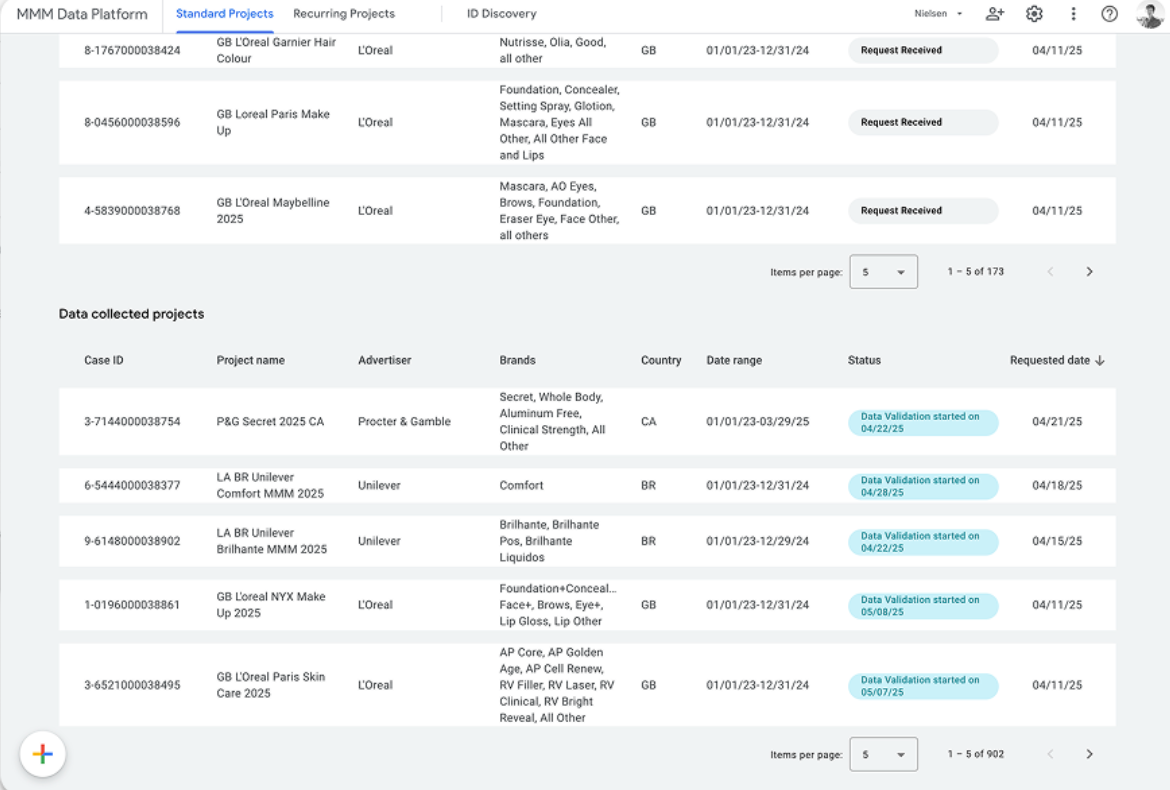Screen dimensions: 1170x790
Task: Click Request Received status for Loreal Paris Make Up
Action: point(923,122)
